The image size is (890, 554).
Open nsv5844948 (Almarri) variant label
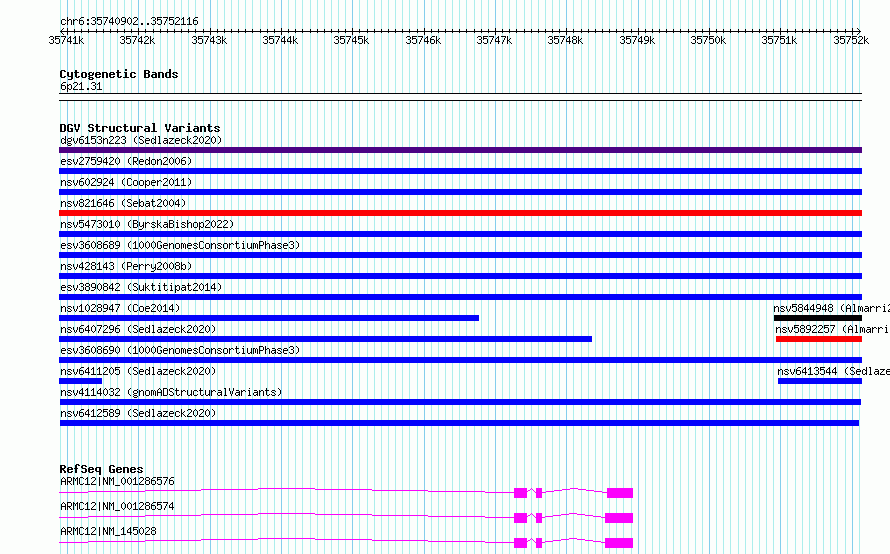(832, 308)
